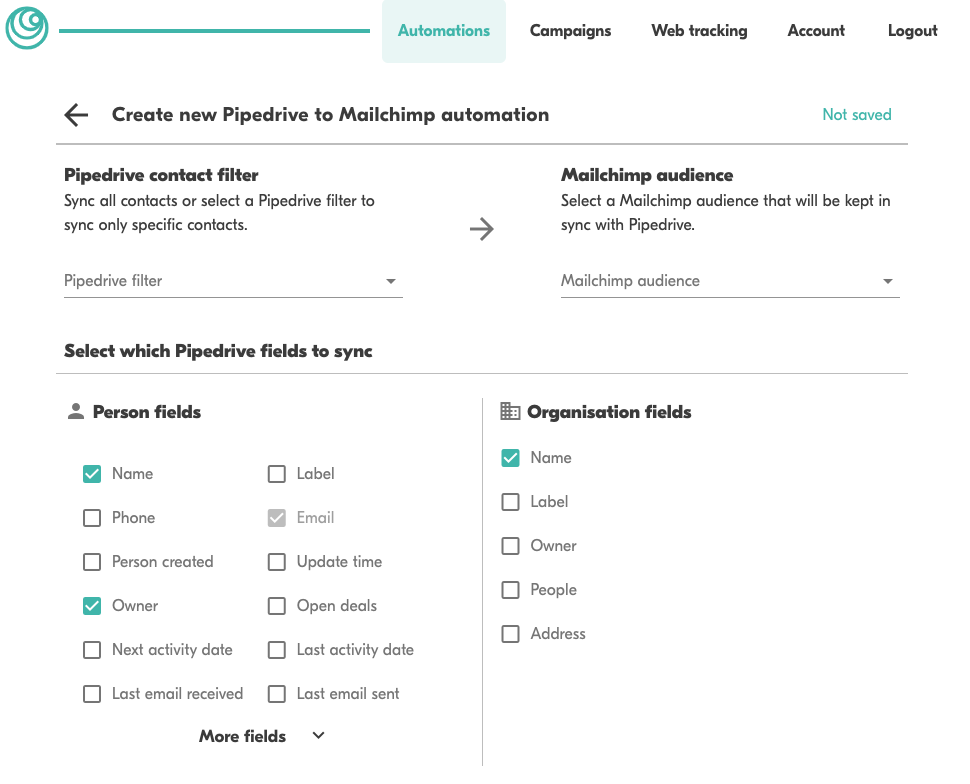Click the Not saved status text

(x=857, y=114)
